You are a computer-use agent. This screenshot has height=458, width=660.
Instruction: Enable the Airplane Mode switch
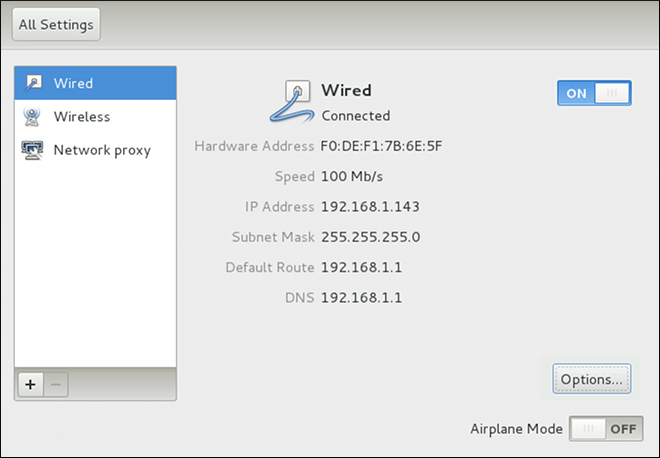606,429
